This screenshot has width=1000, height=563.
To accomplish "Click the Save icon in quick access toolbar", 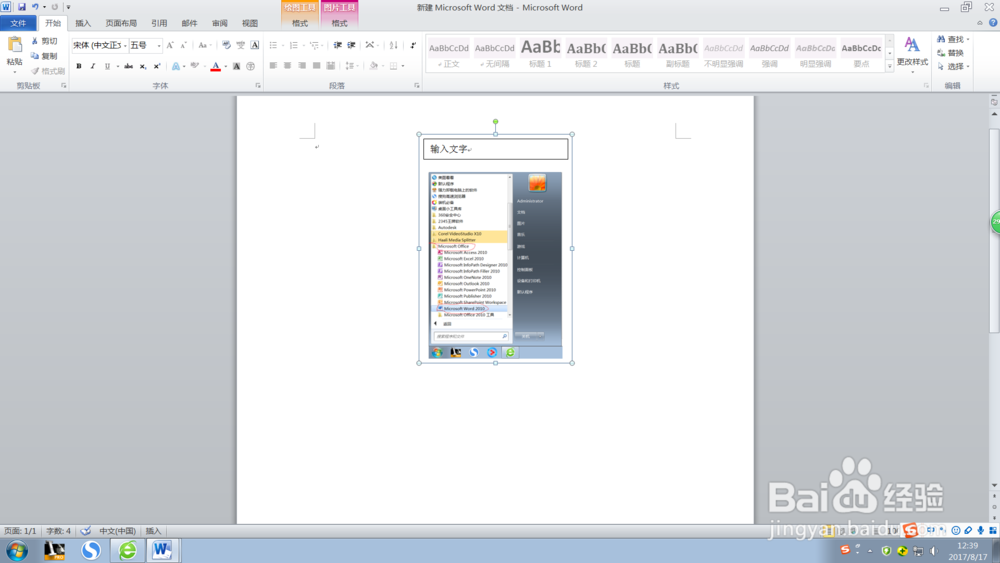I will pyautogui.click(x=22, y=7).
